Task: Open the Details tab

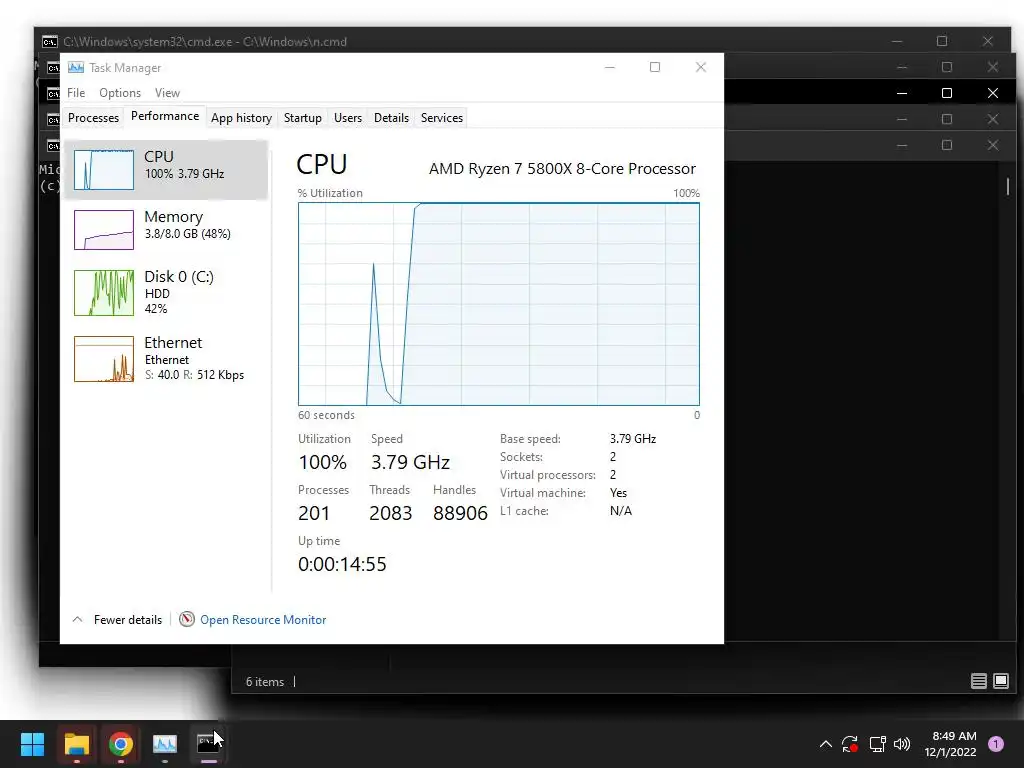Action: (391, 118)
